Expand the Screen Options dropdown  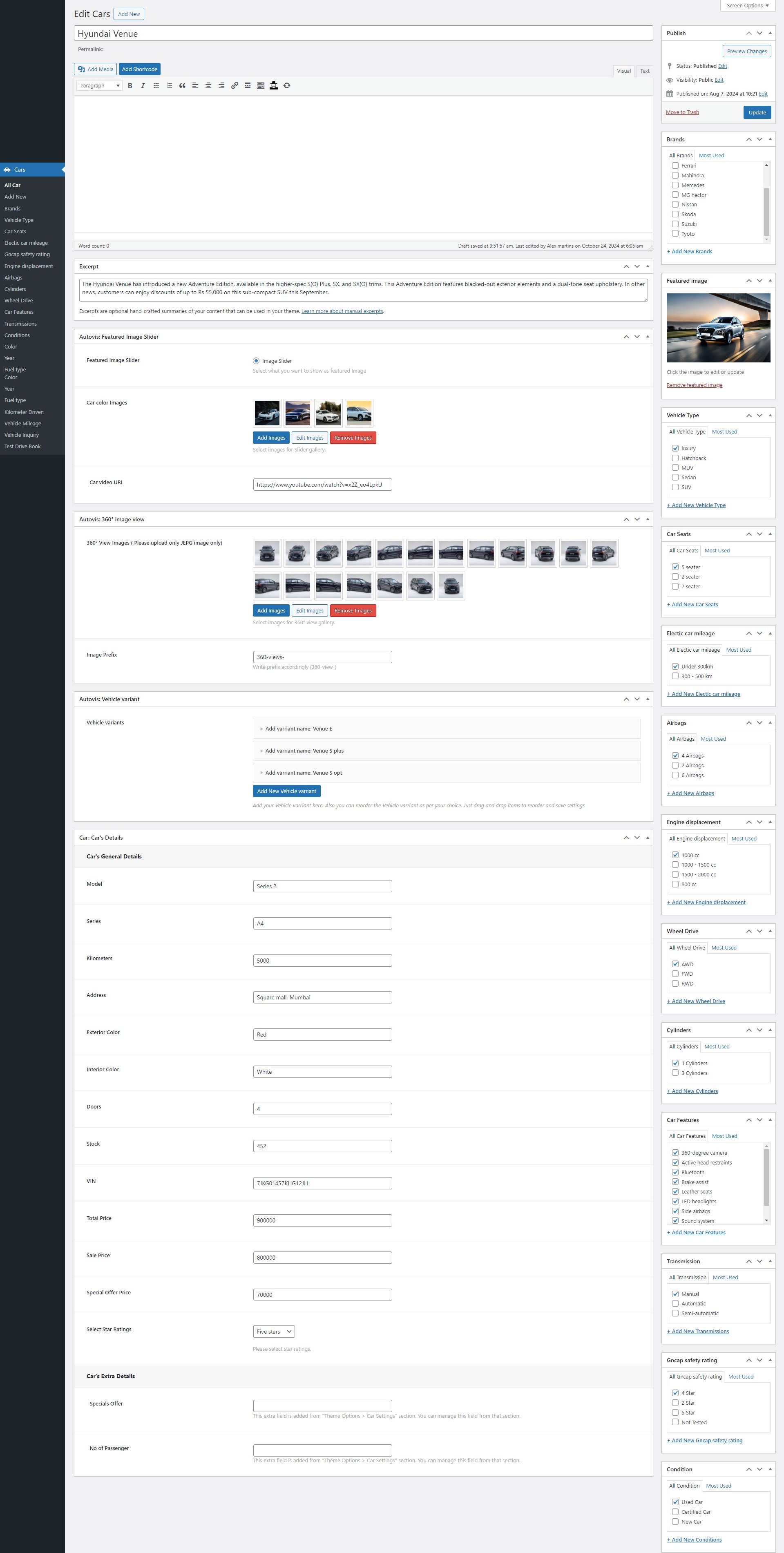click(747, 5)
